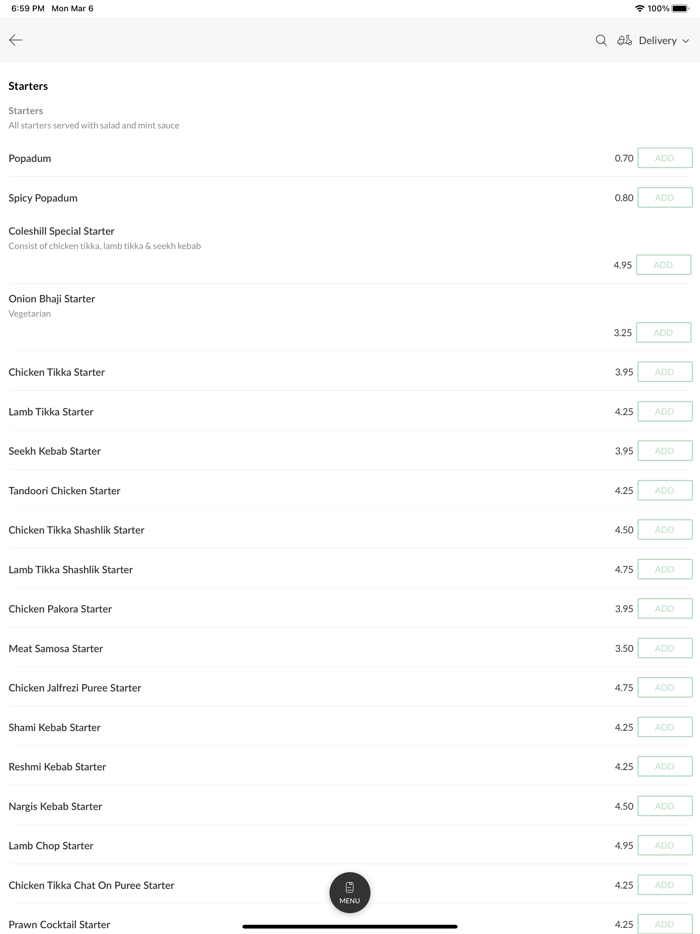Select the Seekh Kebab Starter item
Screen dimensions: 700x934
55,451
